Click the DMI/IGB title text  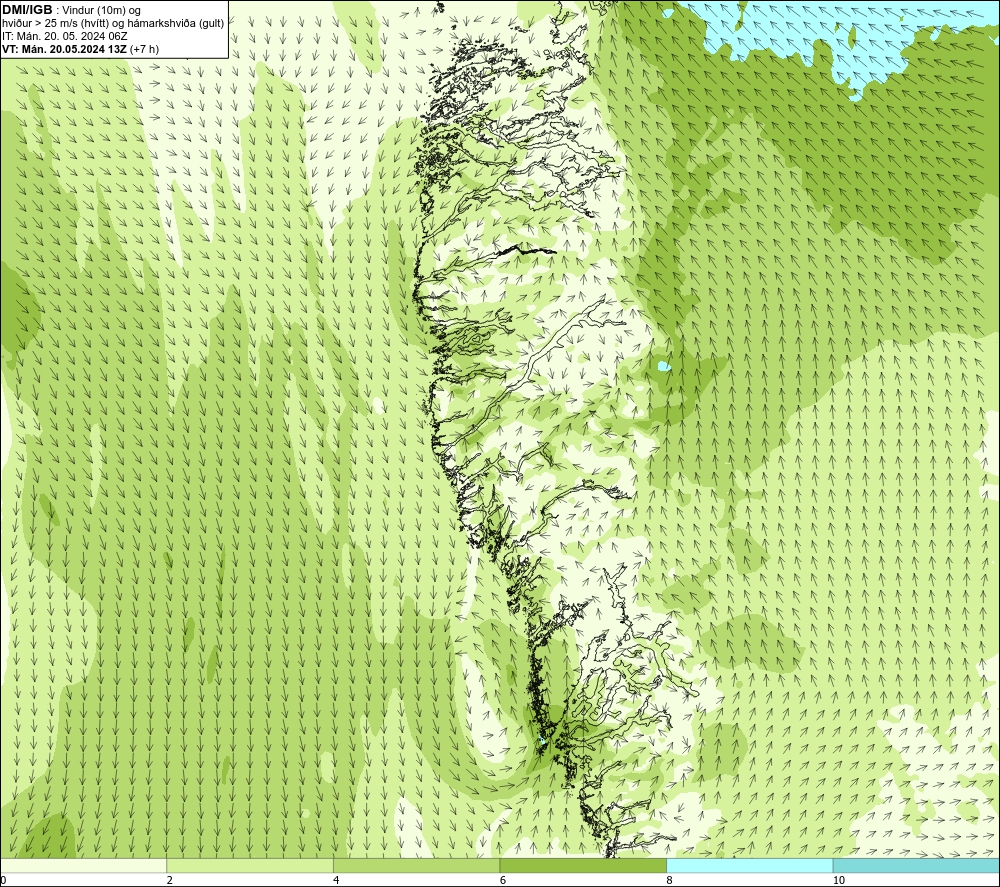click(27, 10)
